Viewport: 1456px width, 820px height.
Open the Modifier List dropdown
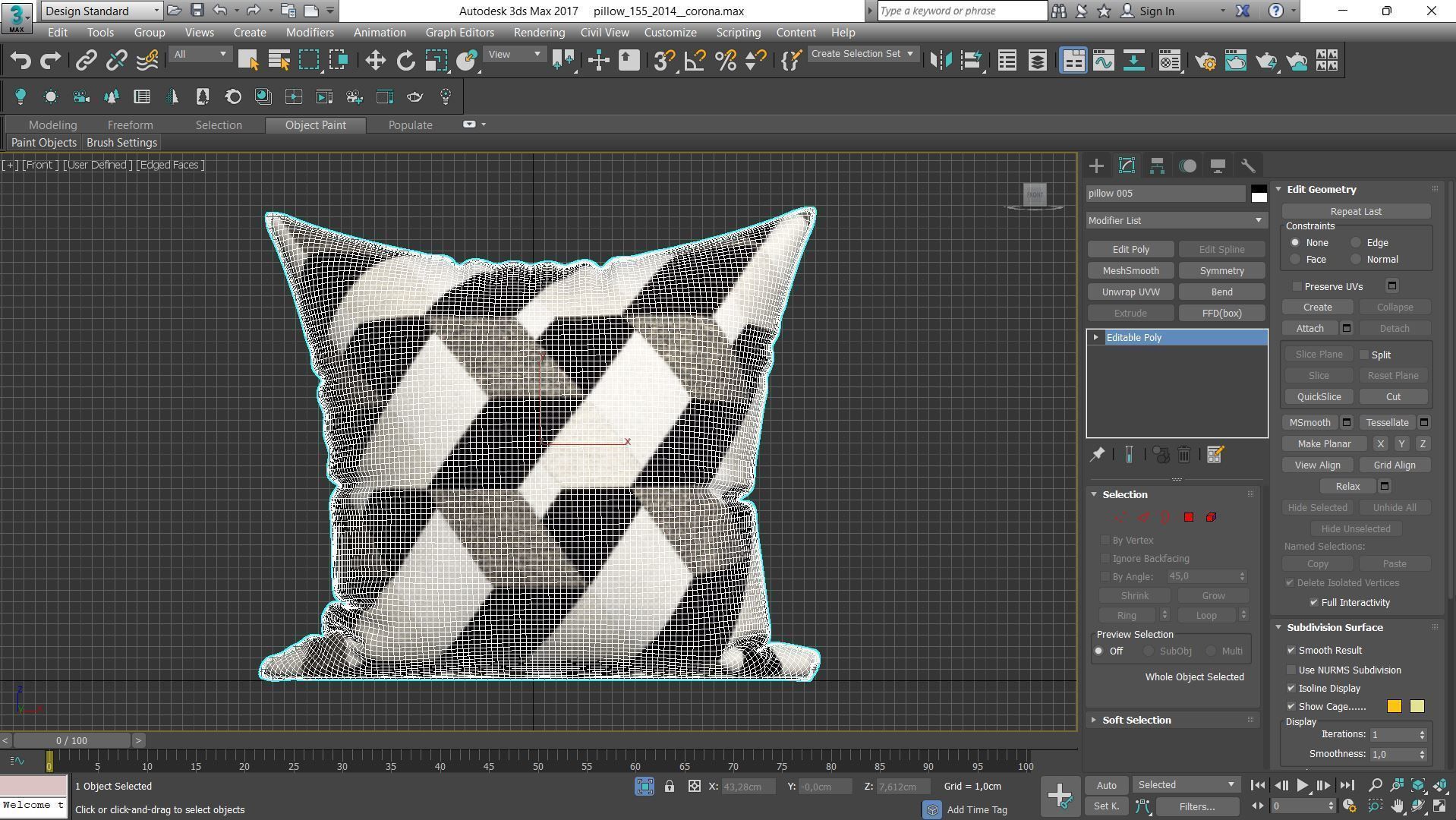tap(1176, 221)
